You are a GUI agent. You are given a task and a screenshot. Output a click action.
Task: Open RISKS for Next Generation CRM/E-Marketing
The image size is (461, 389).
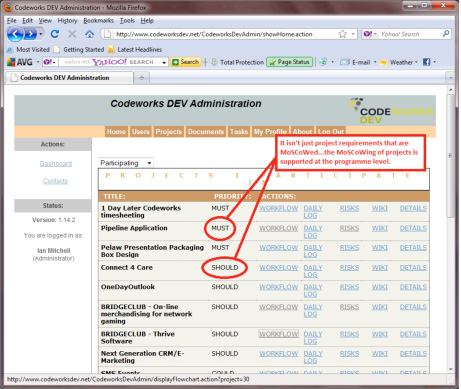(349, 354)
